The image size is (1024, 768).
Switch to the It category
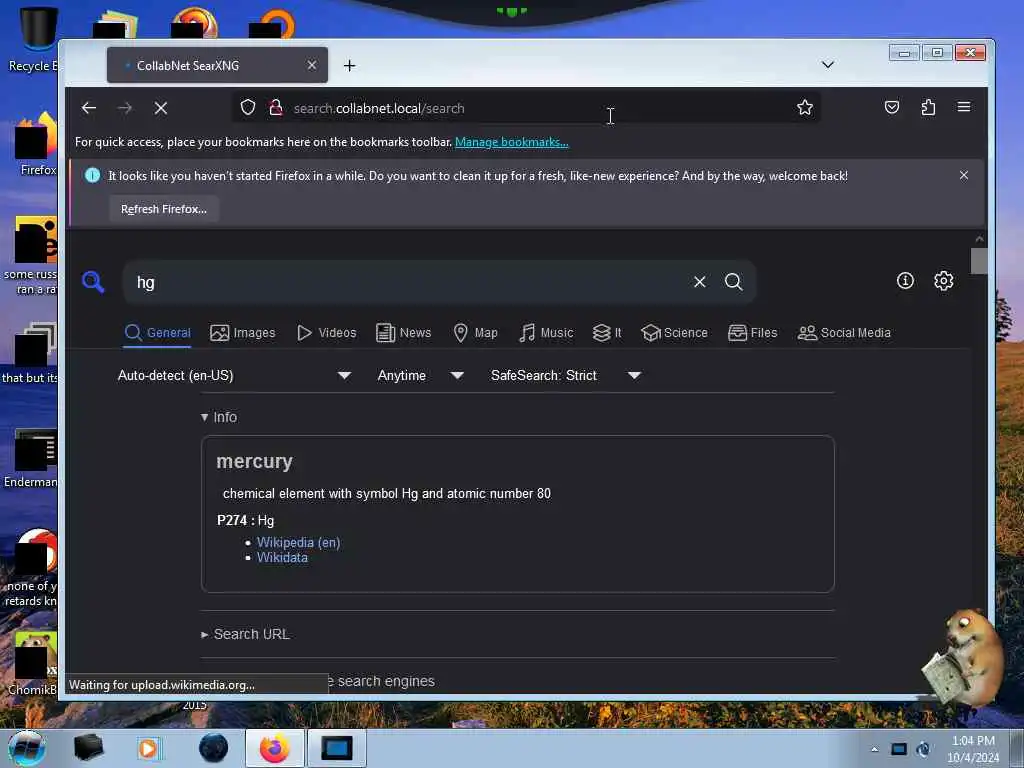click(x=607, y=332)
